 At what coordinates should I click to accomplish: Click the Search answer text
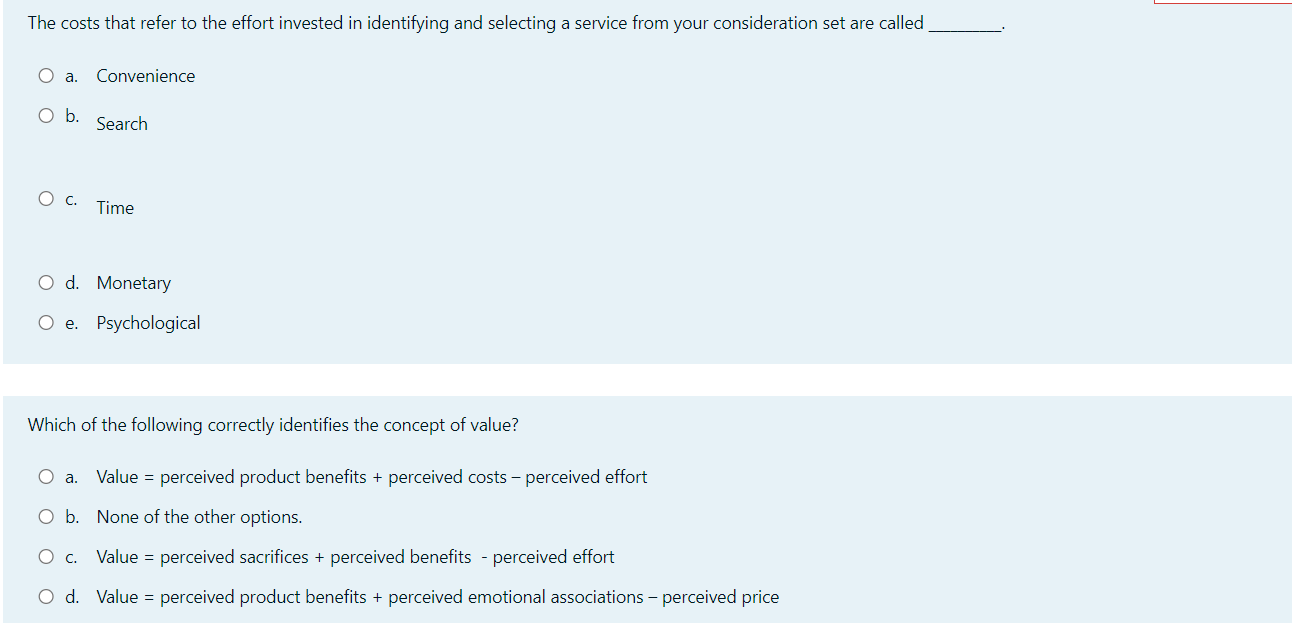pyautogui.click(x=122, y=124)
